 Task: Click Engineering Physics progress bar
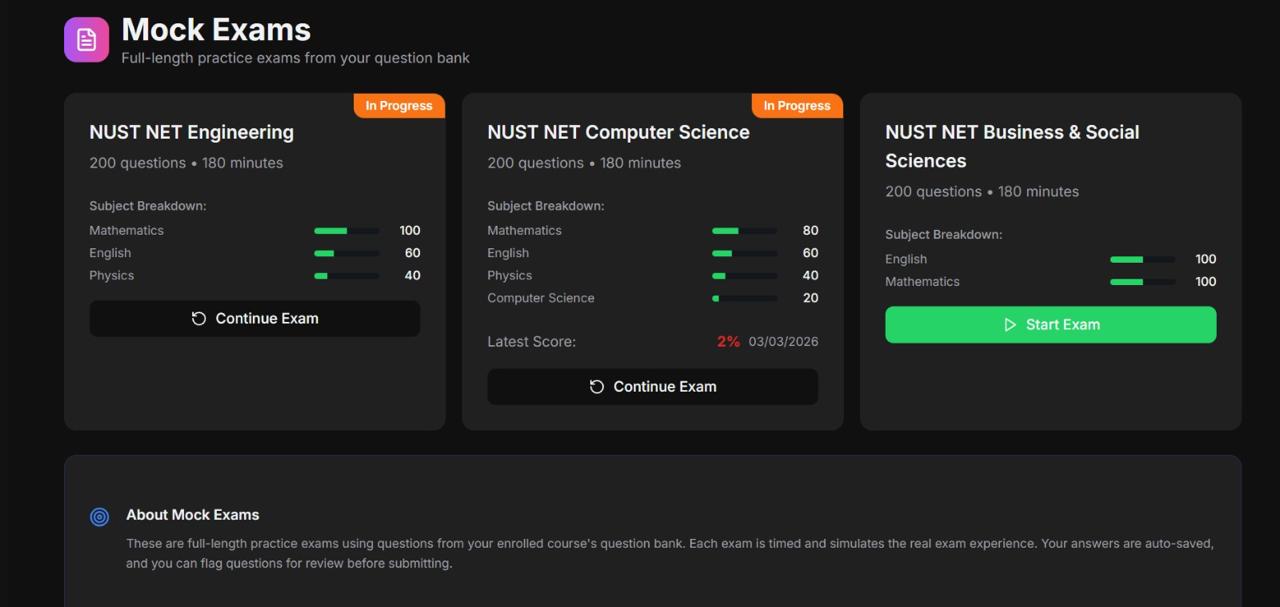coord(347,276)
